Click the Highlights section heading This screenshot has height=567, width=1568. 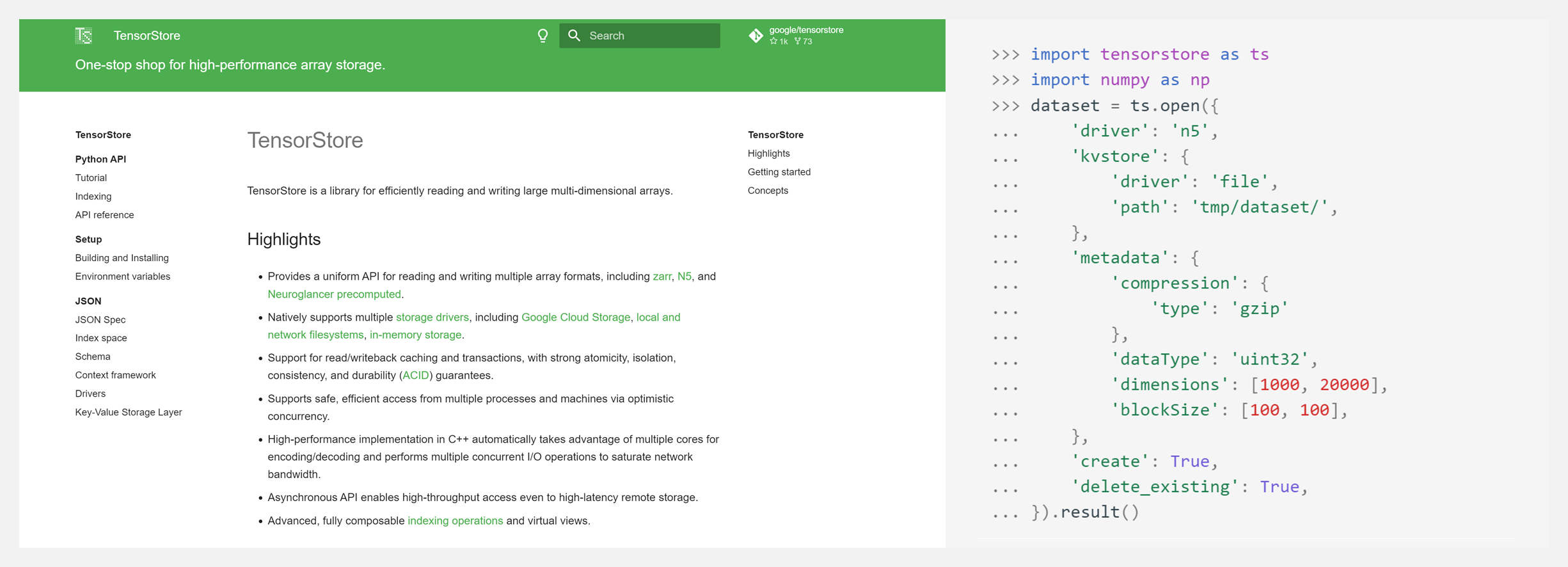tap(284, 239)
